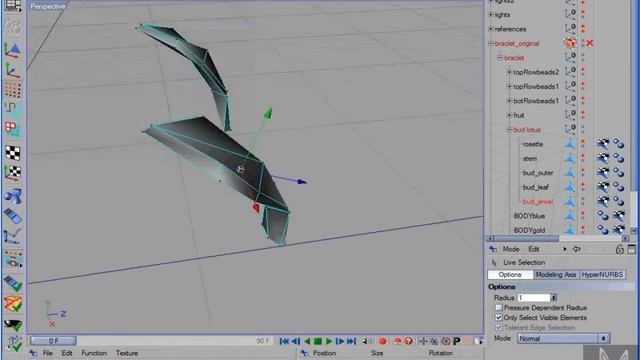The image size is (640, 360).
Task: Click Phong tag on BODYblue row
Action: pos(603,216)
